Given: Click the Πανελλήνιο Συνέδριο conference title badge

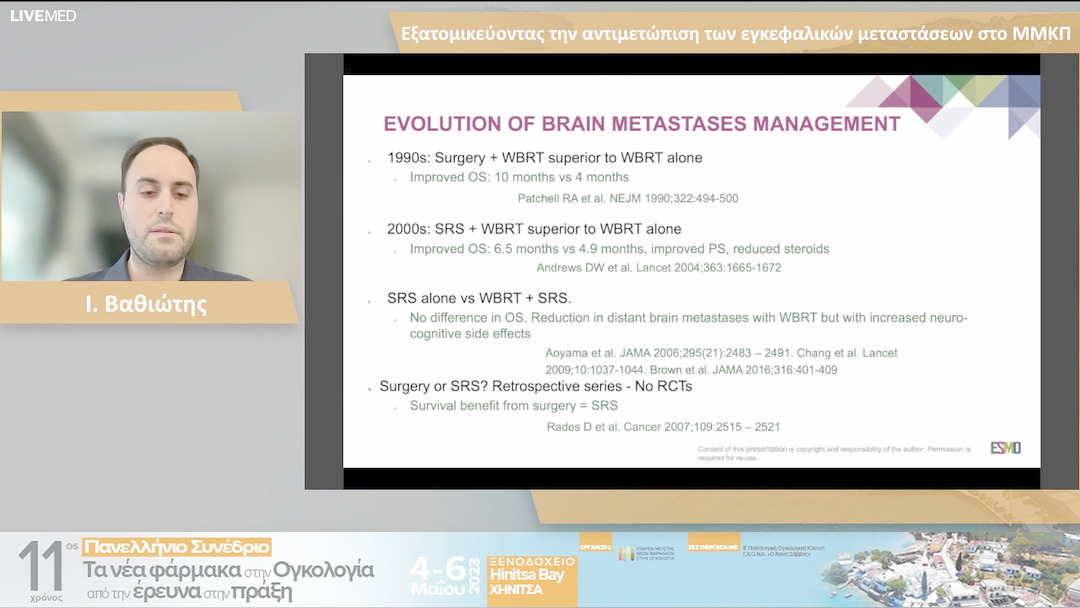Looking at the screenshot, I should point(177,547).
